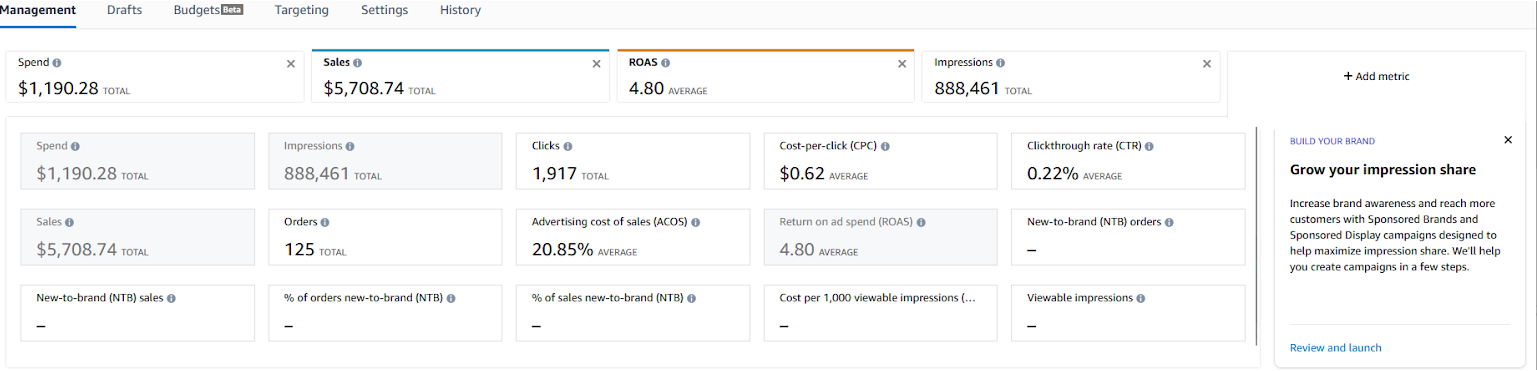Remove the ROAS metric card

click(x=902, y=63)
